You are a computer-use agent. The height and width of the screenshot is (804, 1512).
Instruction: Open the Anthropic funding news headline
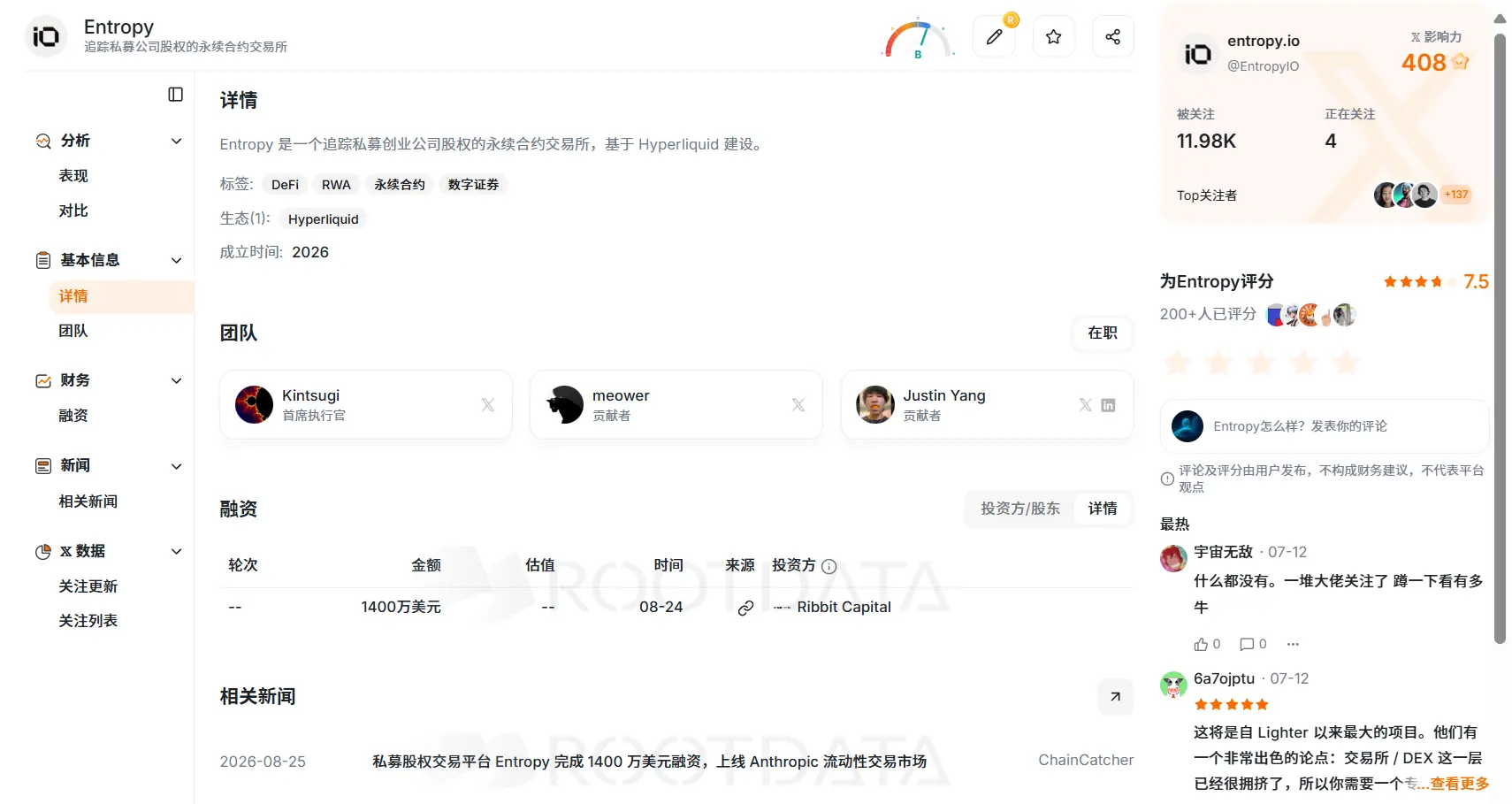coord(649,762)
